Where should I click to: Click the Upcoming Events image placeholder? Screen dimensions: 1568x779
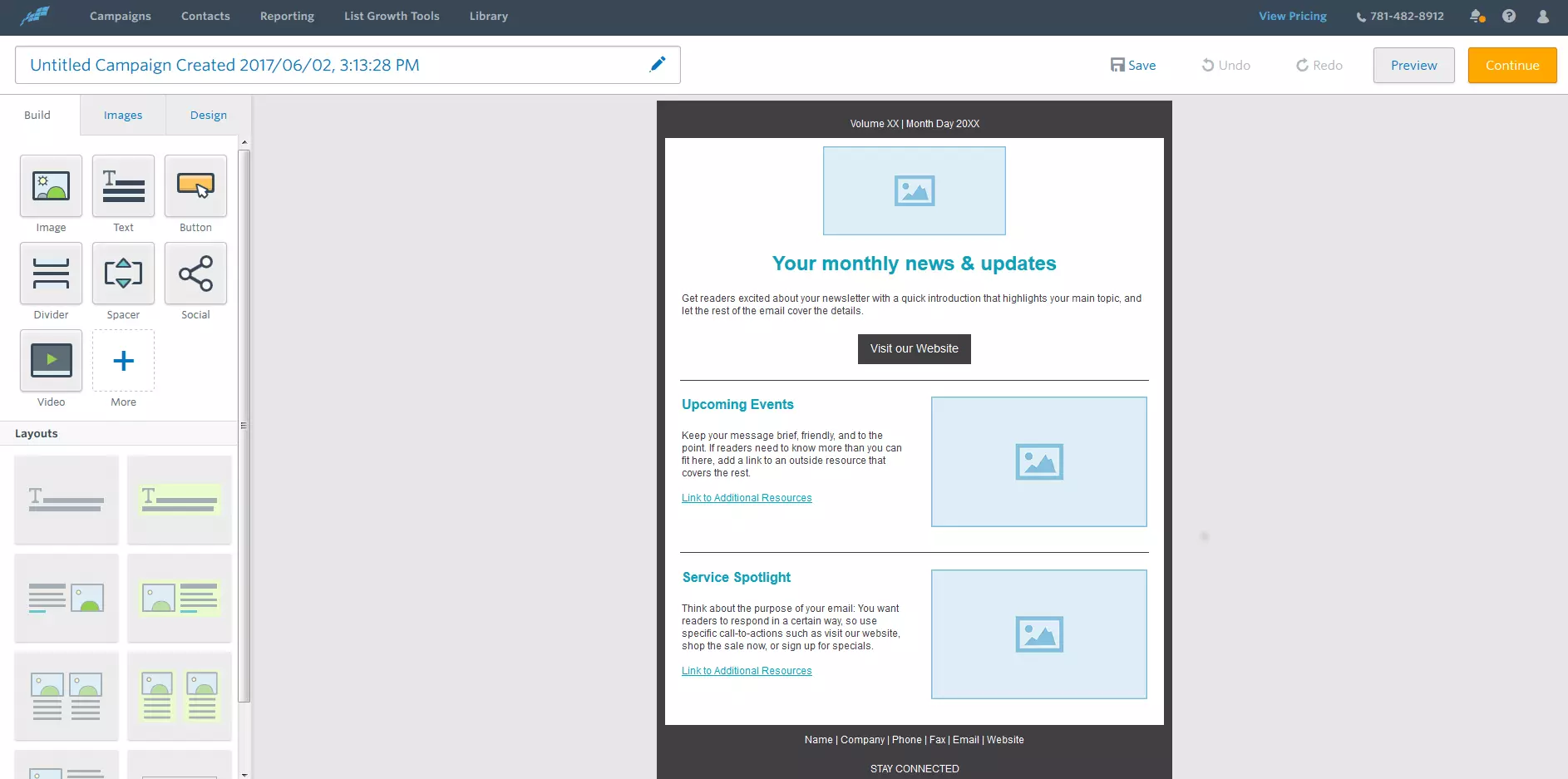click(x=1038, y=461)
